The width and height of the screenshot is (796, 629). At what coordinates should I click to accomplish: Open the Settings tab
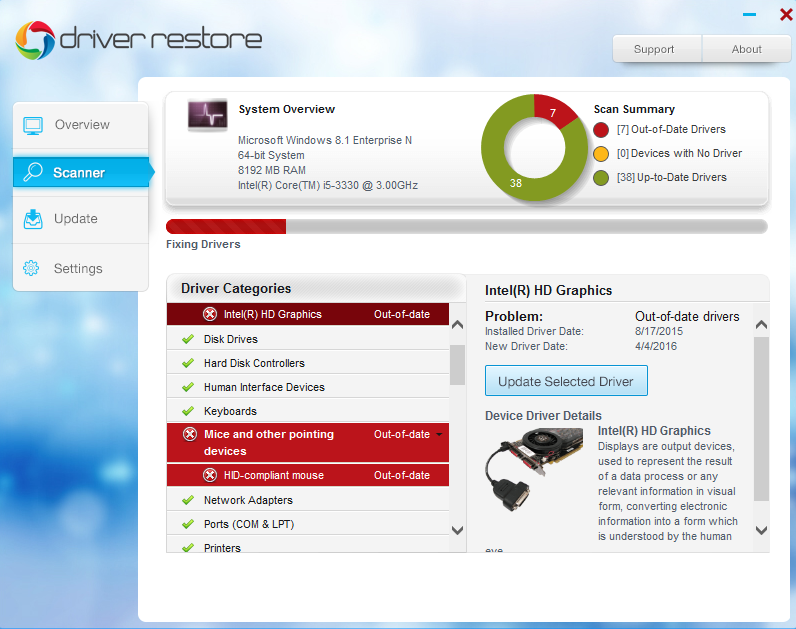coord(80,268)
